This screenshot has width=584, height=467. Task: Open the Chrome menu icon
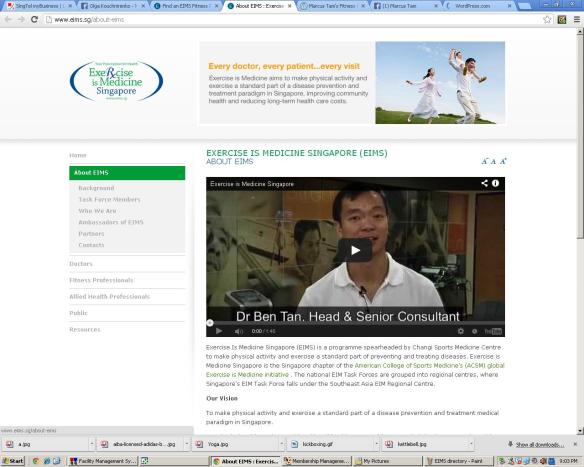click(577, 19)
